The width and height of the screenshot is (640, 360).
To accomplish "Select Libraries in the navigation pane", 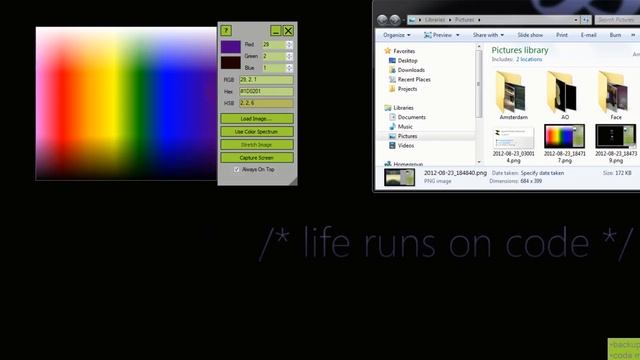I will coord(399,108).
